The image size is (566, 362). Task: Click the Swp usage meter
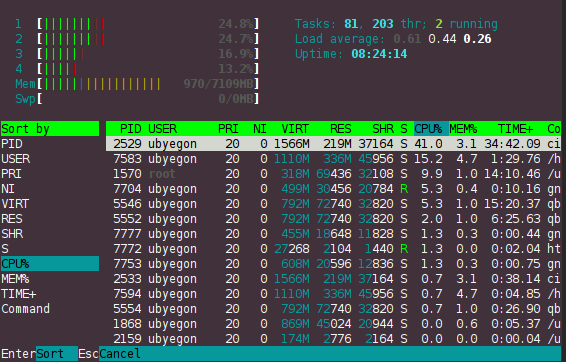[148, 99]
